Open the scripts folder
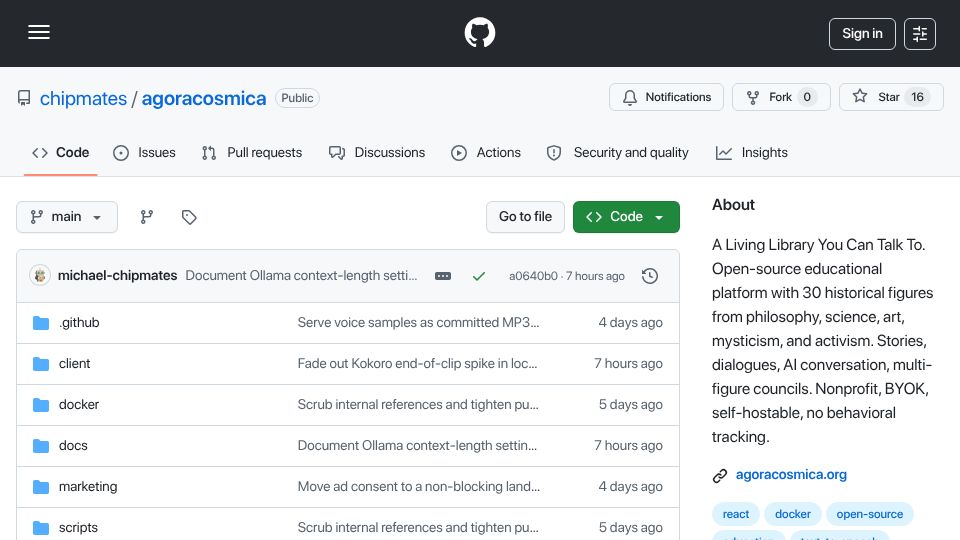Viewport: 960px width, 540px height. 78,528
